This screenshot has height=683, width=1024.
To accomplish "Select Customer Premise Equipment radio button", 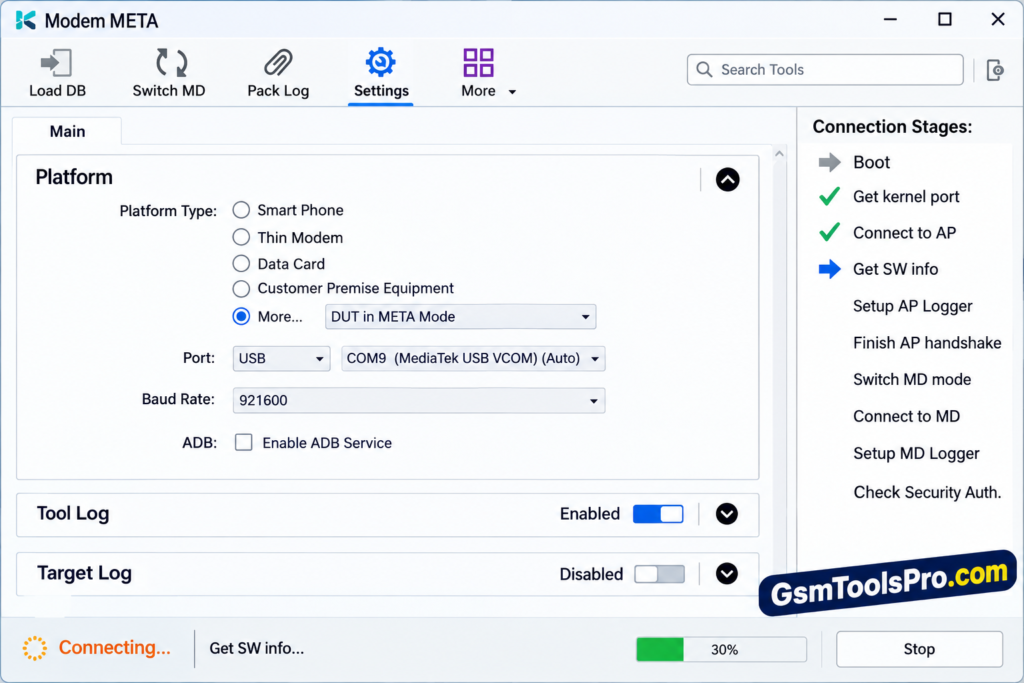I will coord(241,288).
